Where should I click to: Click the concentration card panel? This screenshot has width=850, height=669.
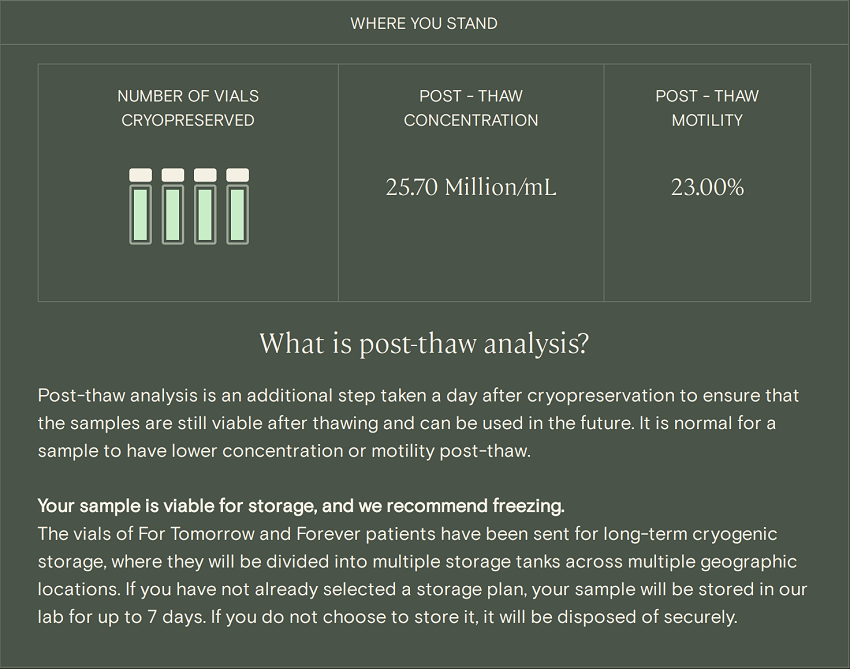471,183
